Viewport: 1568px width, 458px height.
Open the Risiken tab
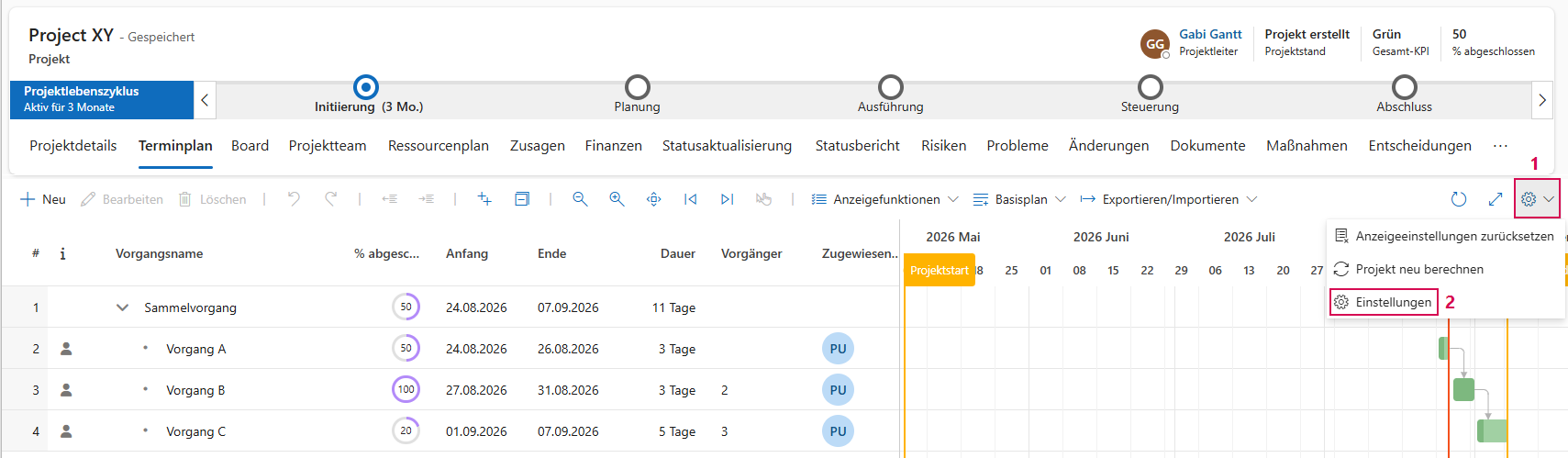tap(944, 146)
